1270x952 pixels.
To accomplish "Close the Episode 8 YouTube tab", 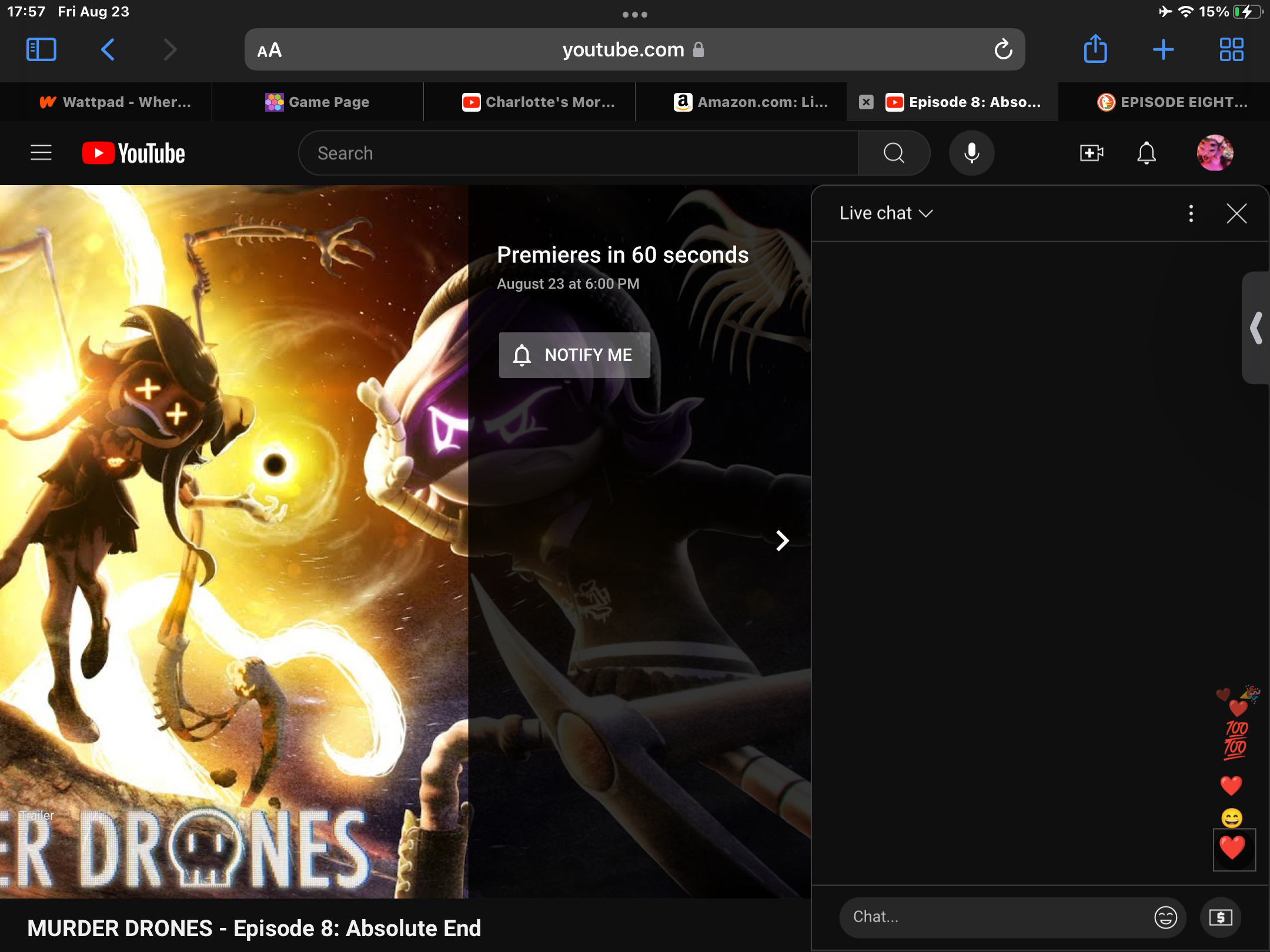I will tap(866, 102).
